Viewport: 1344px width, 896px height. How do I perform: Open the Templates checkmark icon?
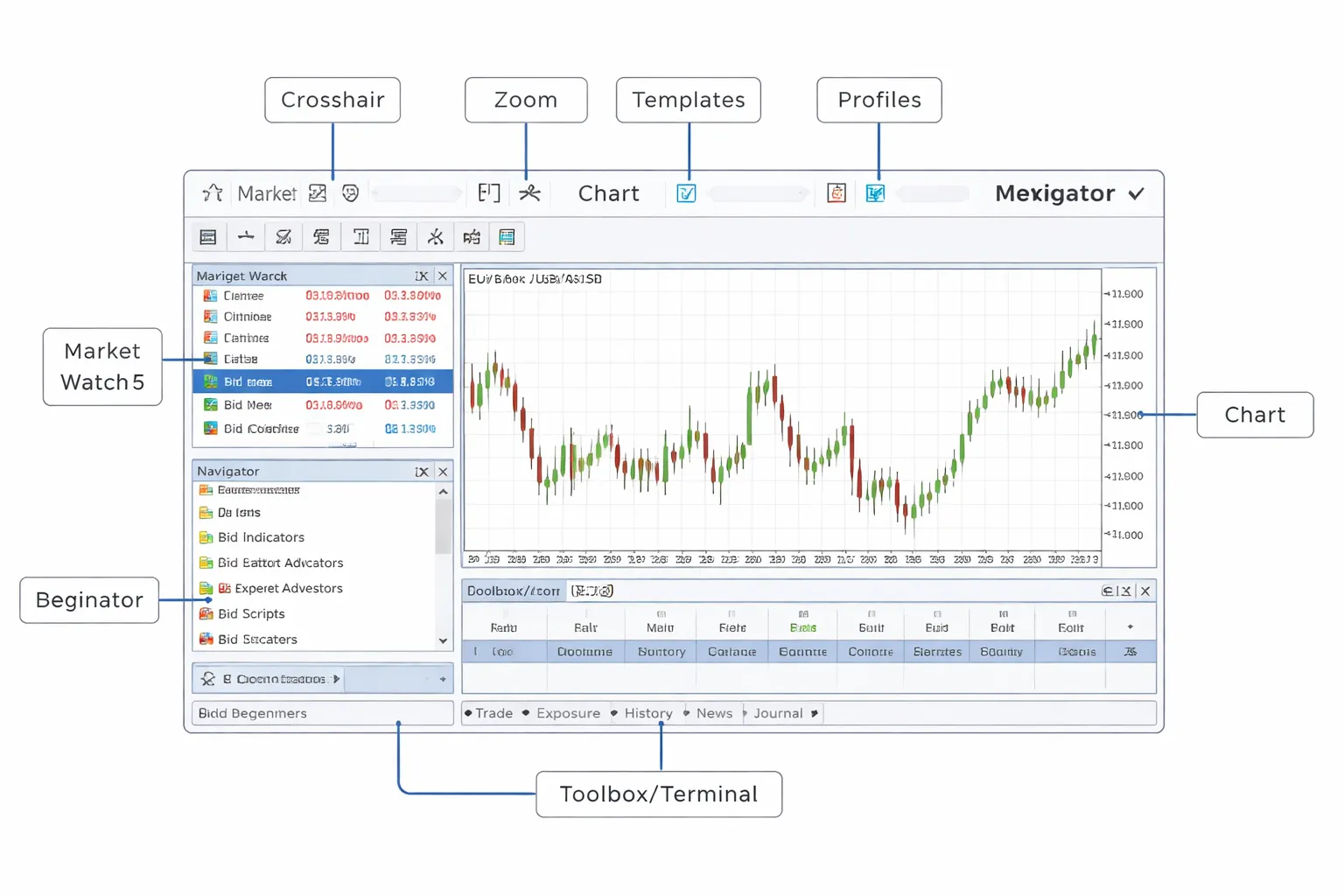click(x=687, y=193)
